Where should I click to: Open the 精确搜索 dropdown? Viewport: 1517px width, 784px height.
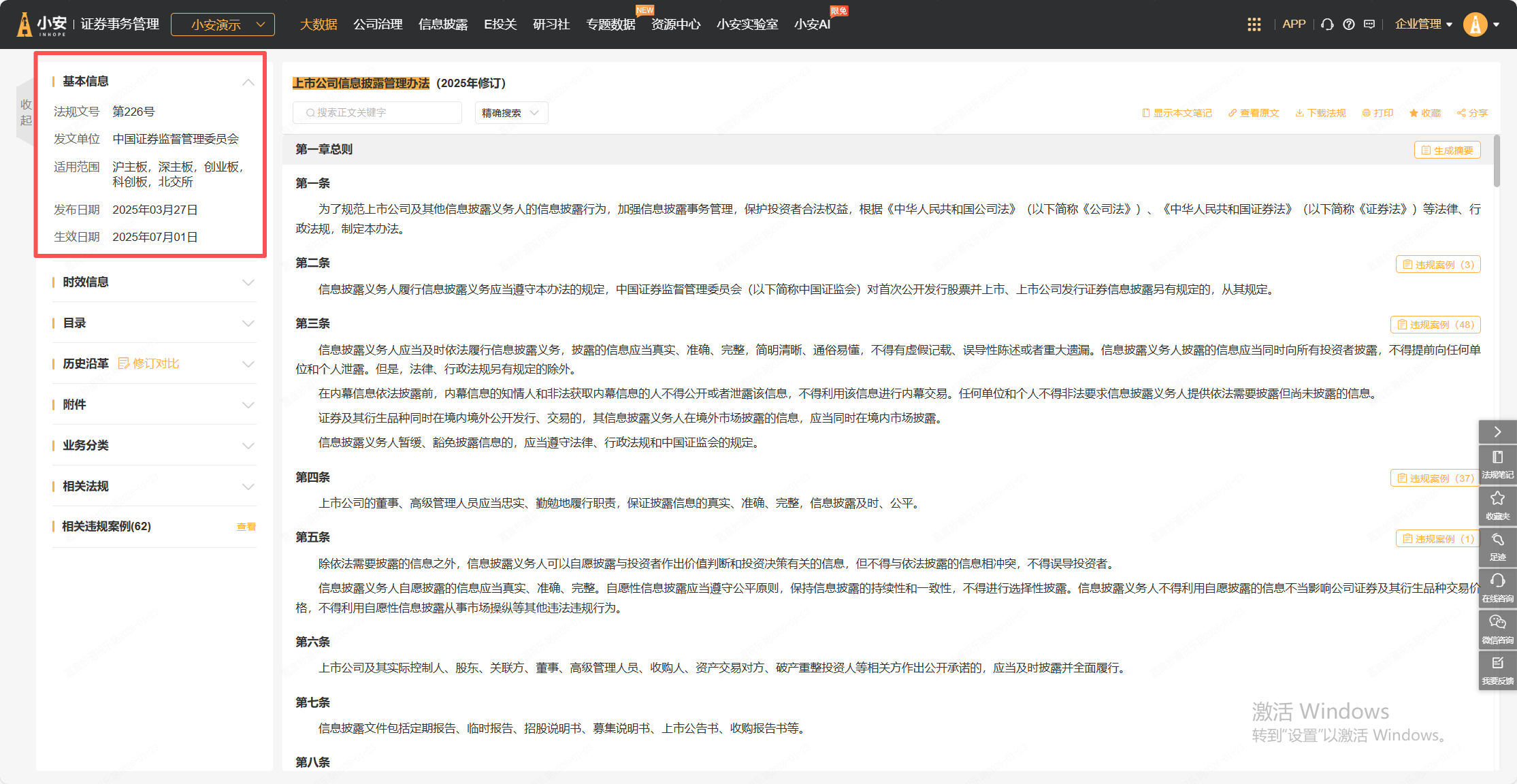coord(511,113)
